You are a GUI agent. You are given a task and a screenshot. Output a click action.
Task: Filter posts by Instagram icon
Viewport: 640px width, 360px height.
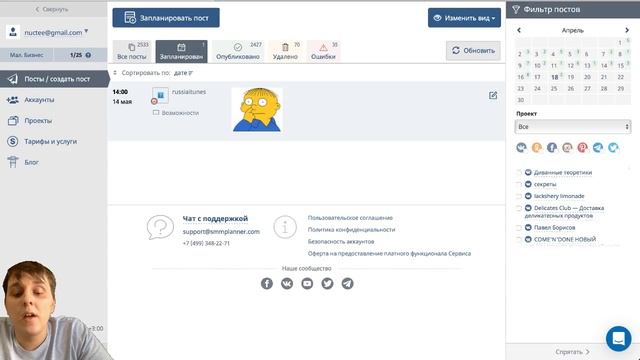click(567, 147)
